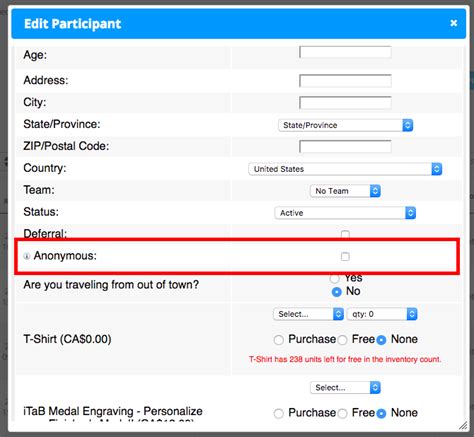Click the Age input field
This screenshot has height=437, width=474.
coord(345,52)
